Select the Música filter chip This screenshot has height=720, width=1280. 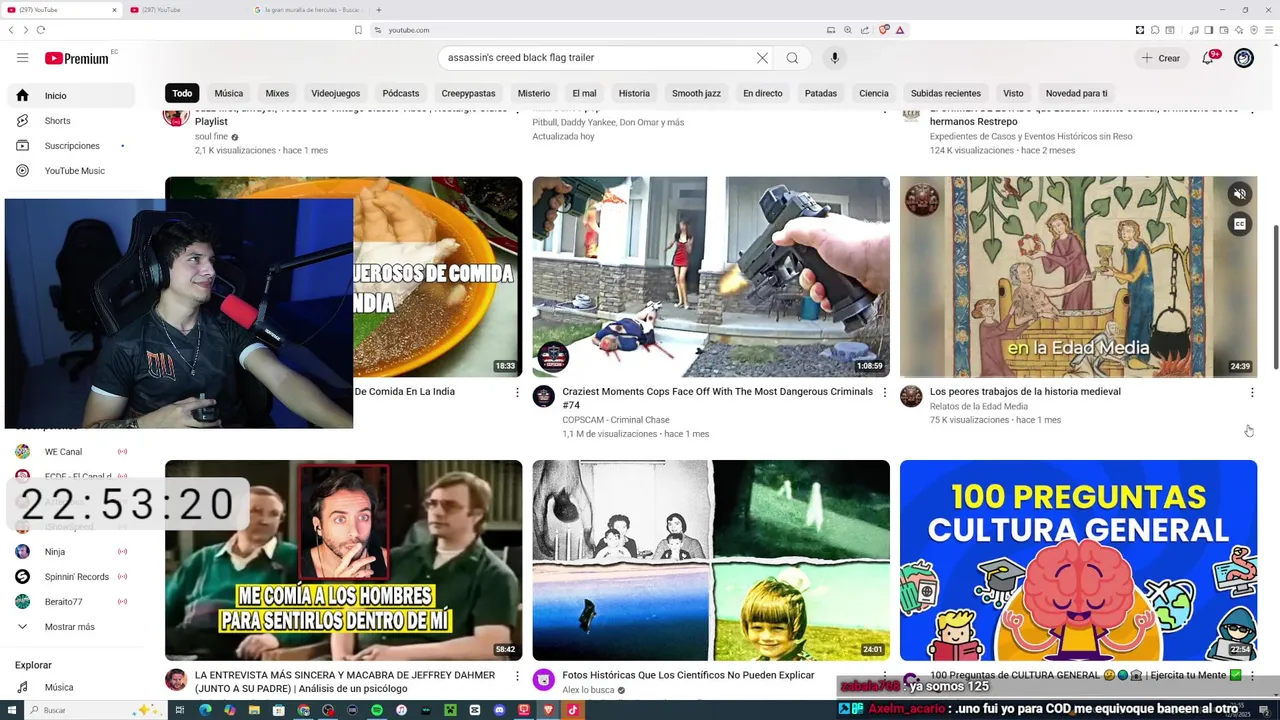click(228, 93)
